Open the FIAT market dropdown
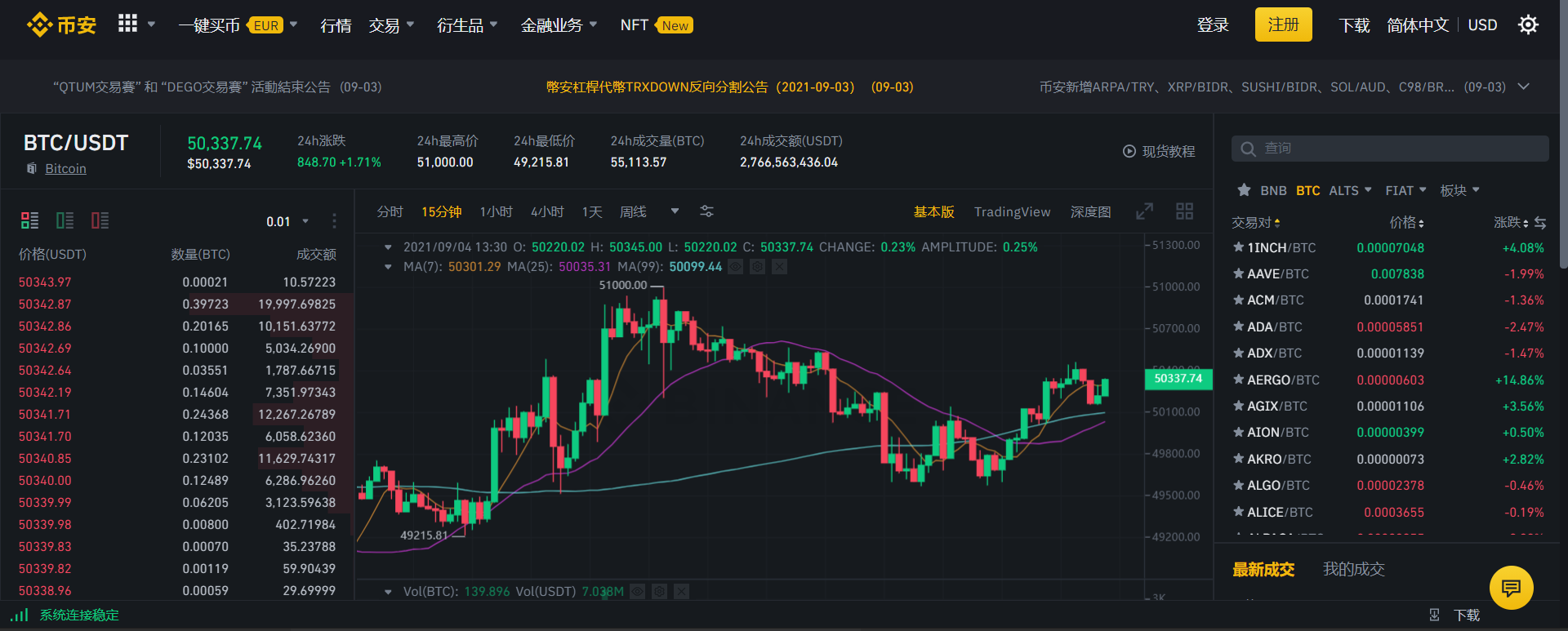 pyautogui.click(x=1405, y=190)
